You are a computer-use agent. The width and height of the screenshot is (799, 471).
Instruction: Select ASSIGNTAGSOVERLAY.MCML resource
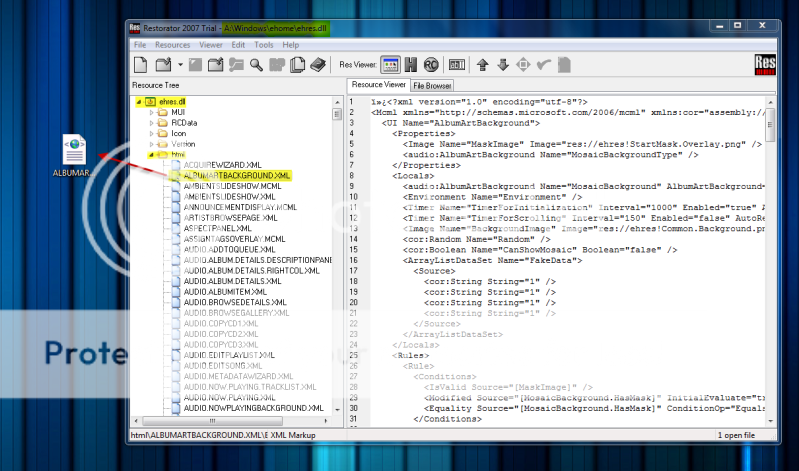(x=234, y=239)
